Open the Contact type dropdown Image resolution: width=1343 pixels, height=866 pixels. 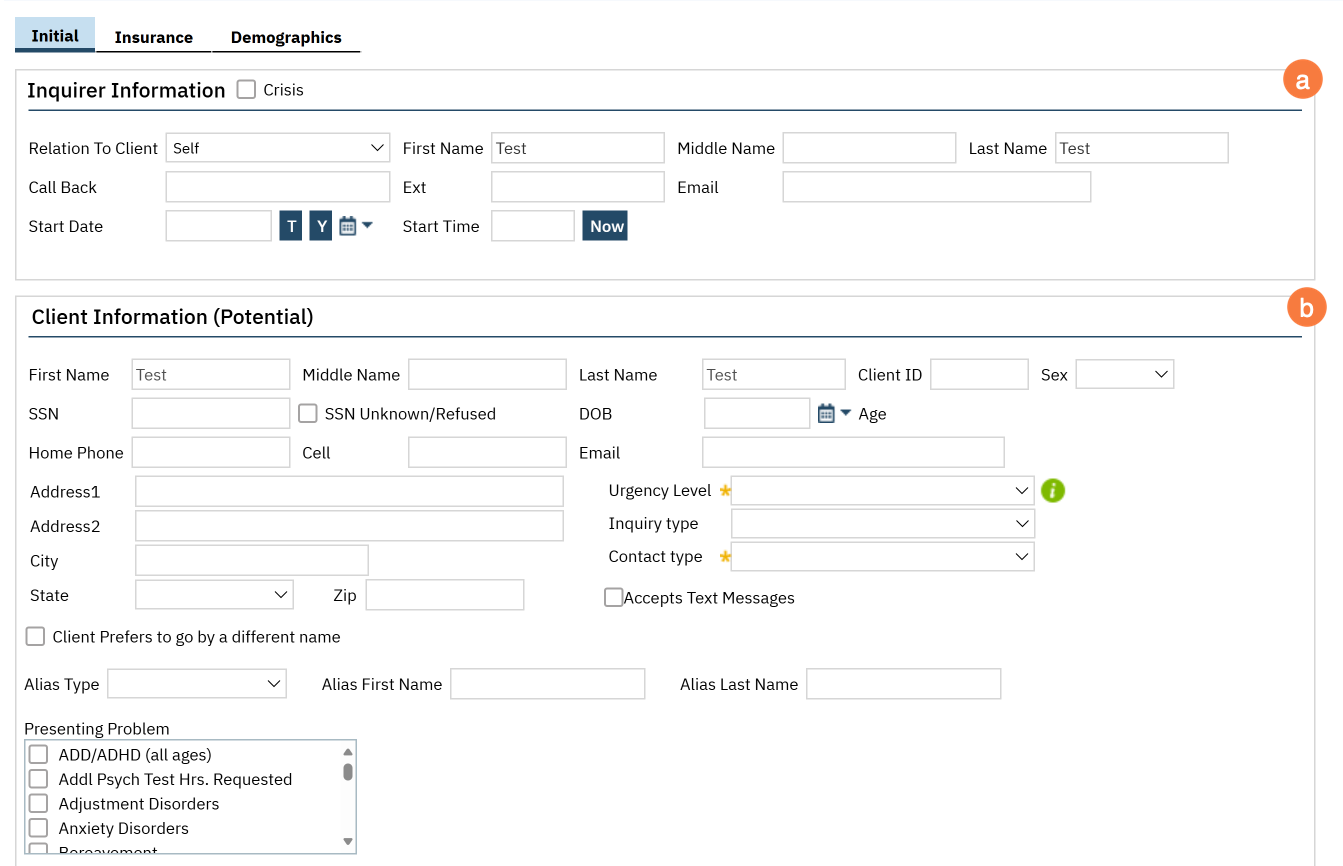[882, 557]
